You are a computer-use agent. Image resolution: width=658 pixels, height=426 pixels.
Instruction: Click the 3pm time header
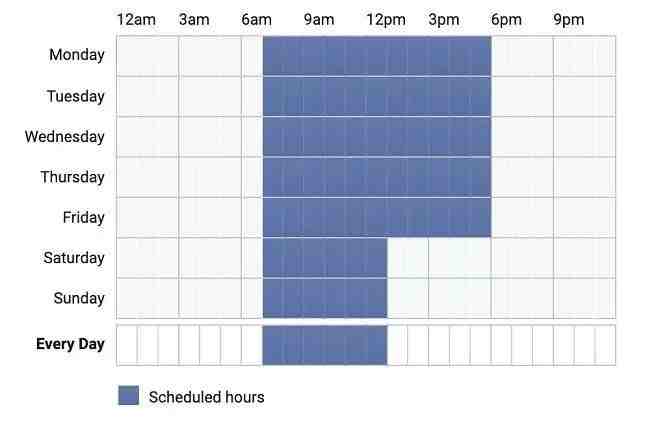[x=444, y=20]
